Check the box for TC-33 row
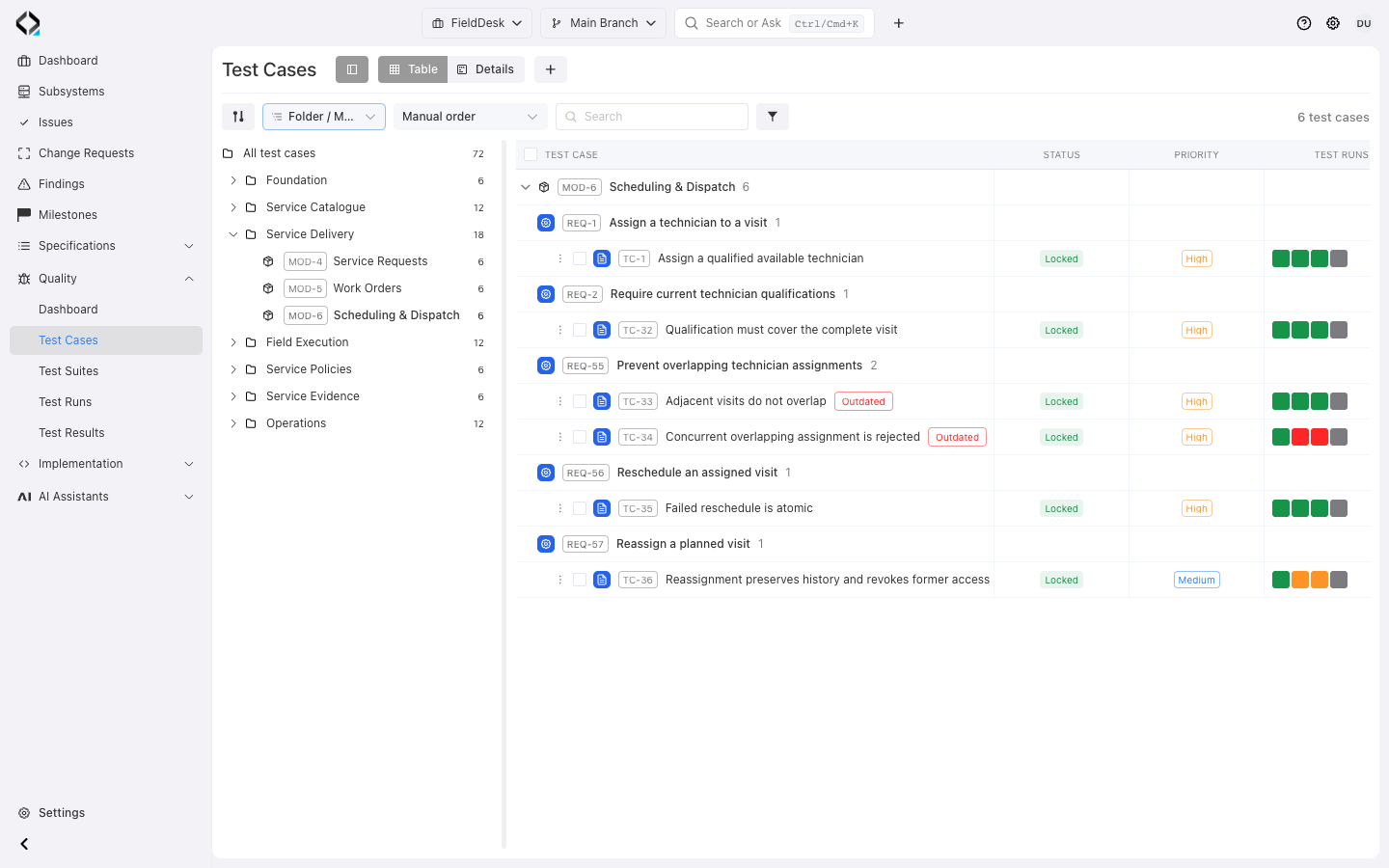Screen dimensions: 1389x868 tap(580, 401)
